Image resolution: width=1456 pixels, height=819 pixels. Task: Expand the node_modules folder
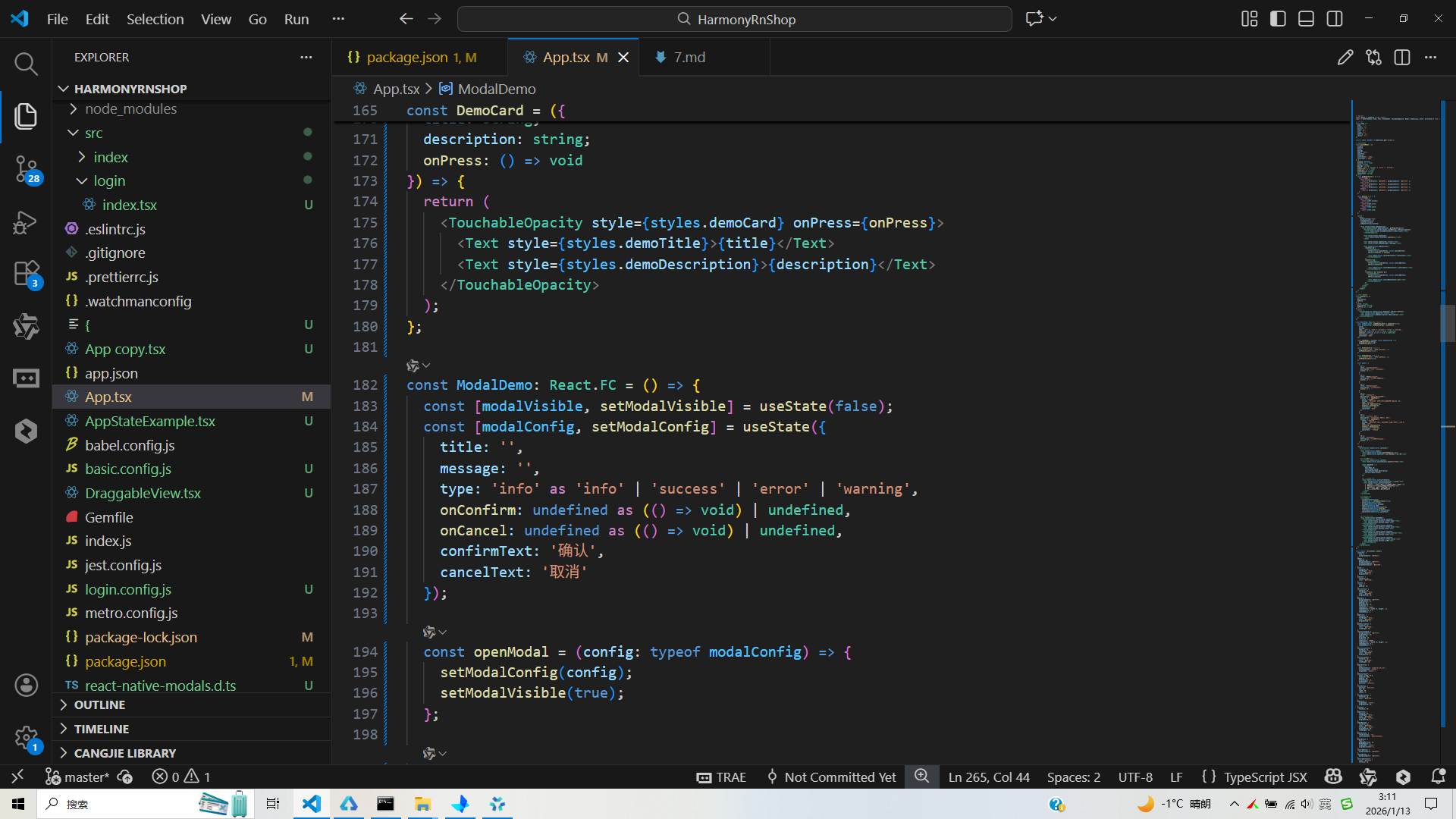pyautogui.click(x=130, y=109)
